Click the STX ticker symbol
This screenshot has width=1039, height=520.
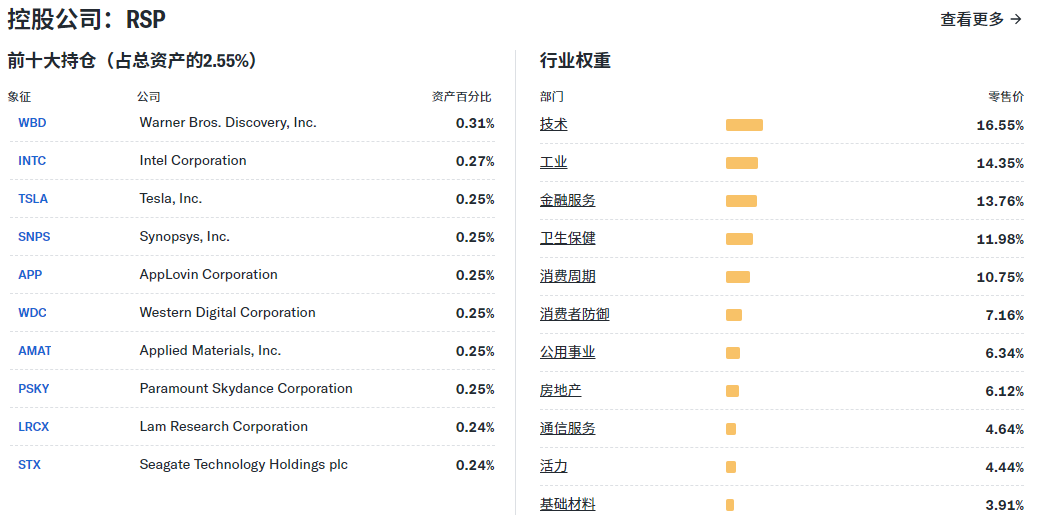click(x=29, y=465)
